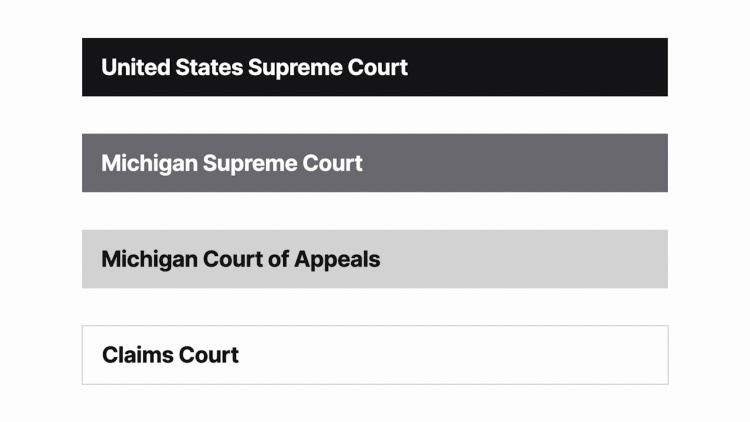The image size is (750, 422).
Task: Pick the light gray court level bar
Action: click(x=375, y=259)
